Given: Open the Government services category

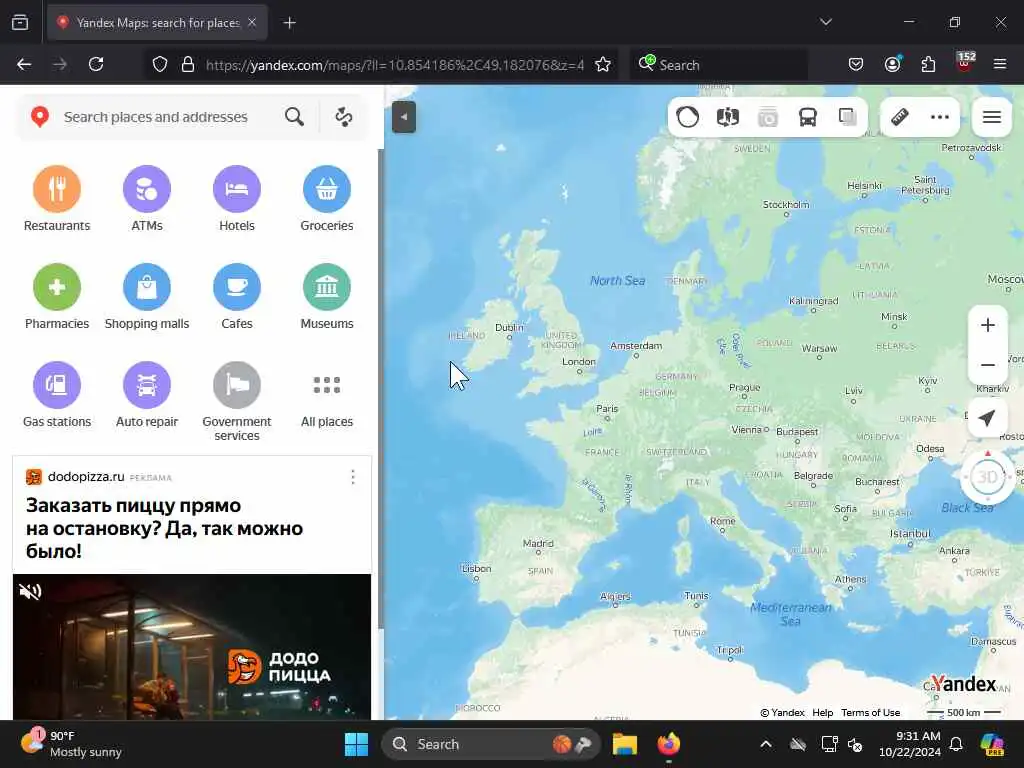Looking at the screenshot, I should point(236,402).
